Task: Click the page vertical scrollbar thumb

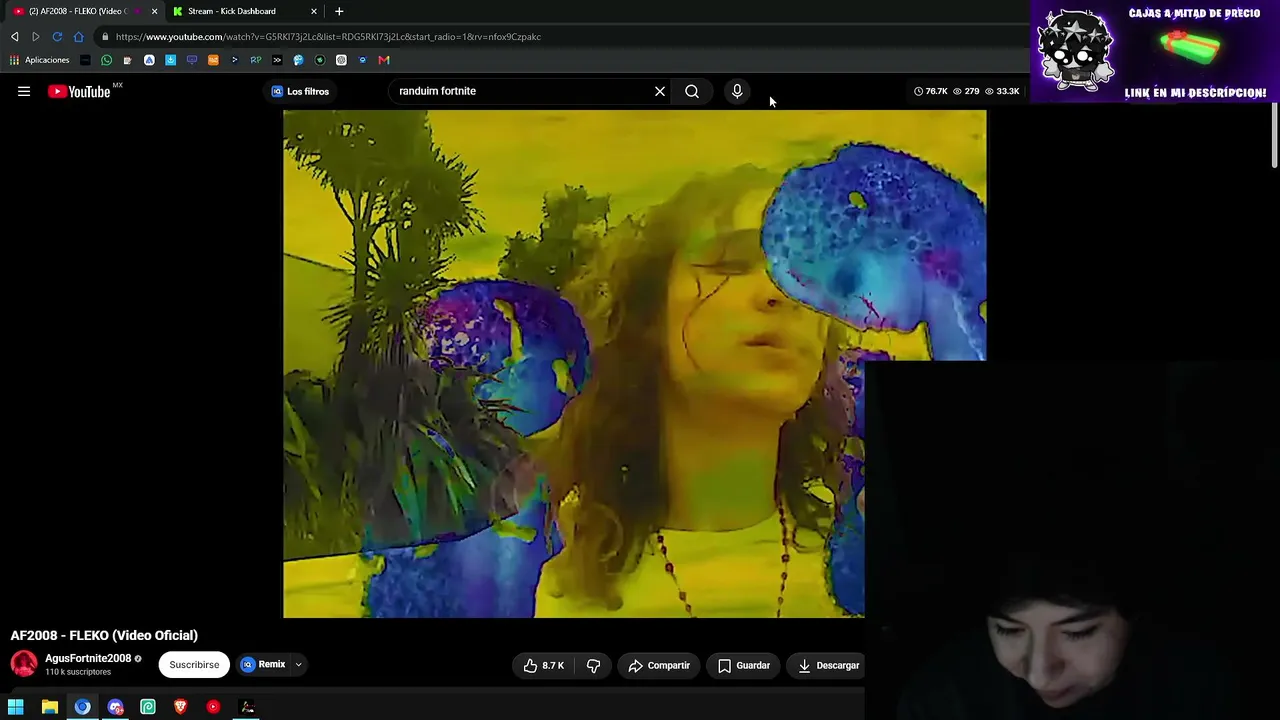Action: [1274, 134]
